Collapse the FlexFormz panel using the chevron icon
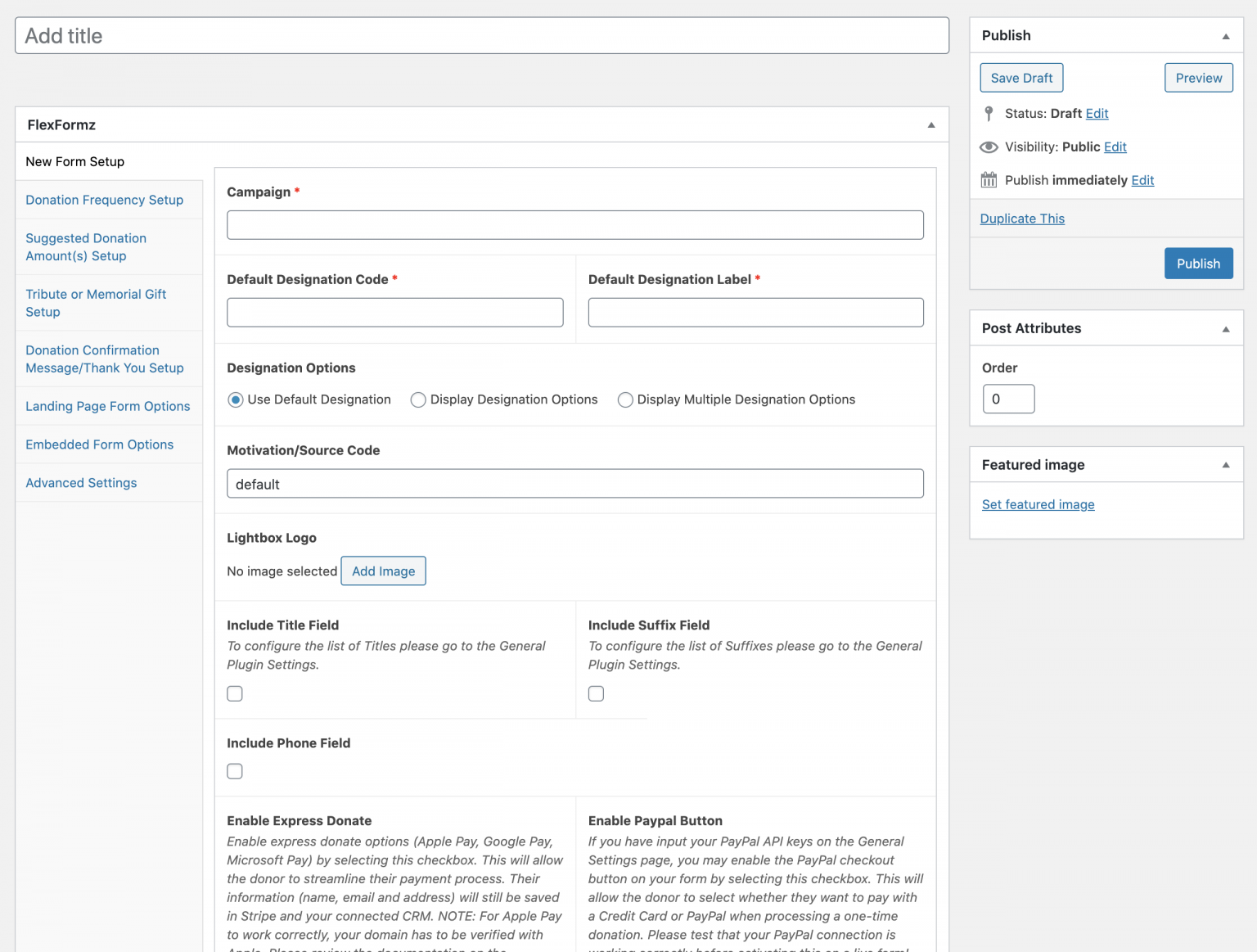Viewport: 1257px width, 952px height. pos(930,124)
